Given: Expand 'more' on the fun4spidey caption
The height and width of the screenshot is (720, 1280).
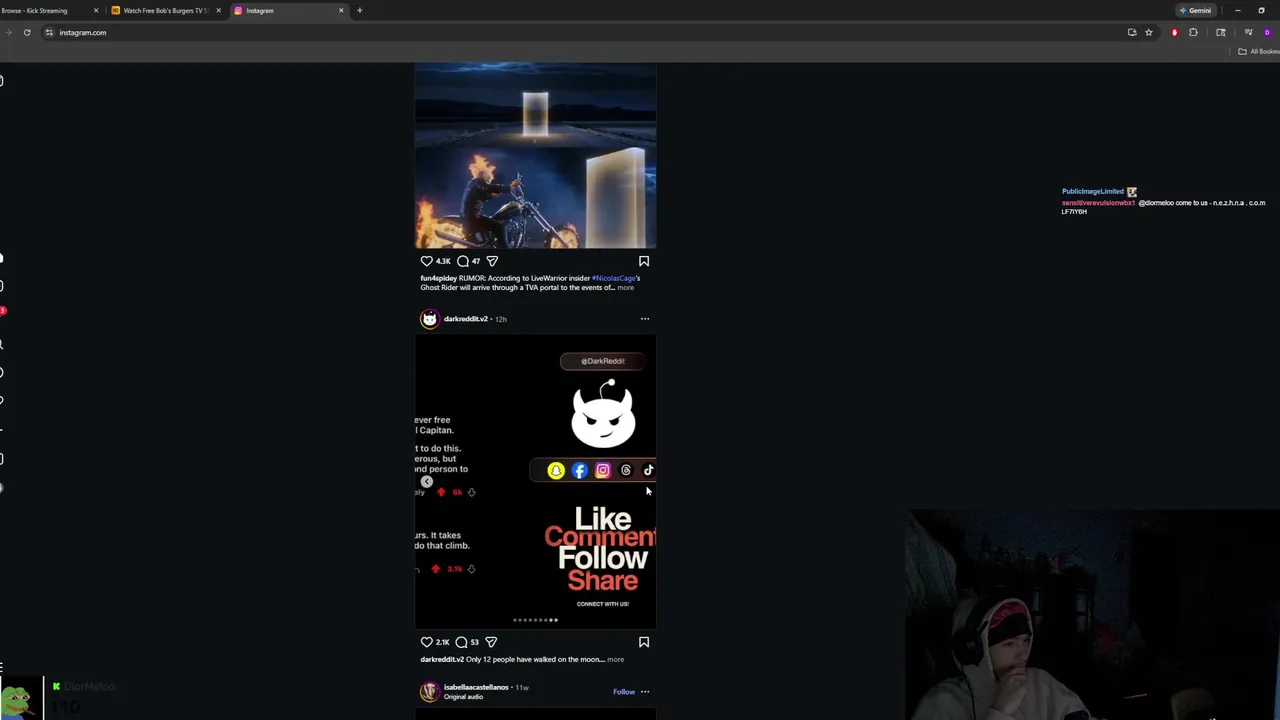Looking at the screenshot, I should coord(625,288).
